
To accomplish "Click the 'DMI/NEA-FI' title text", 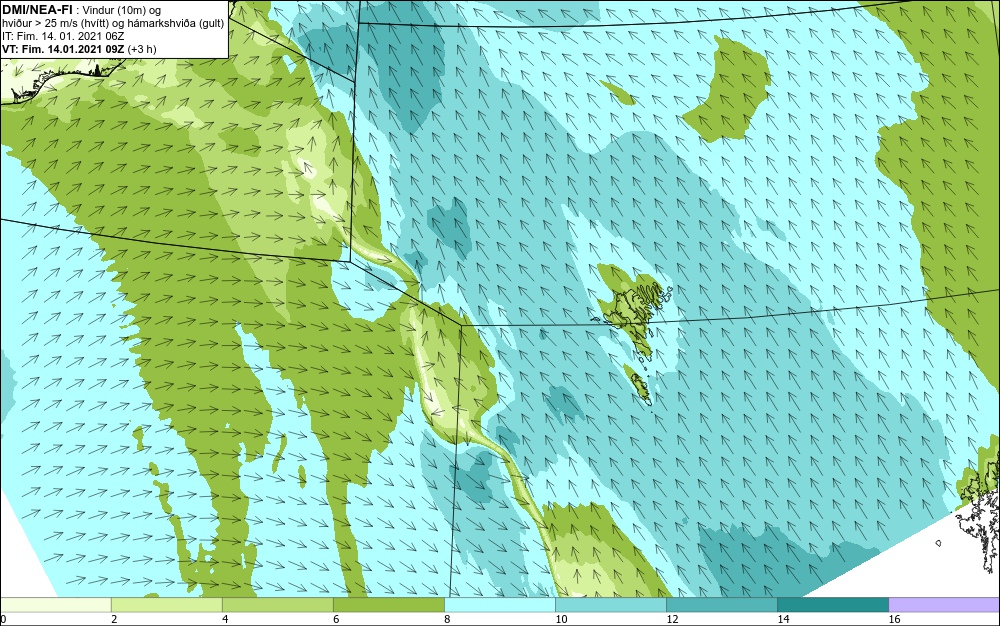I will pyautogui.click(x=37, y=10).
